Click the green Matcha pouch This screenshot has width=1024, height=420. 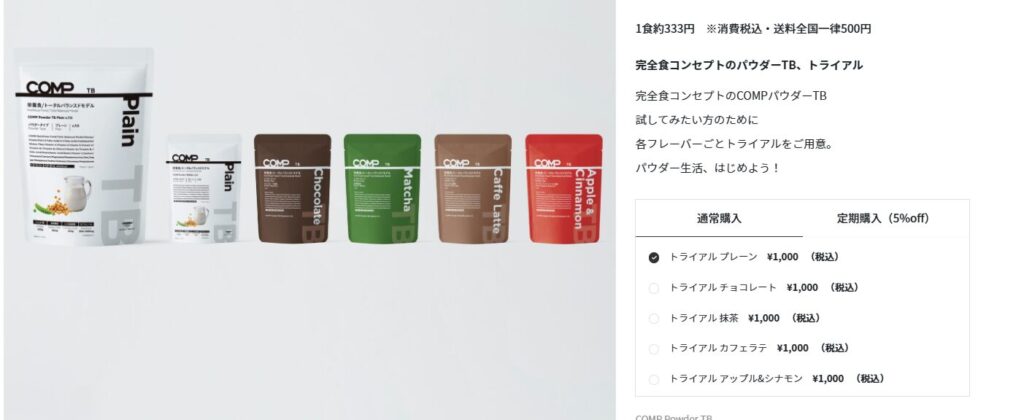tap(383, 188)
